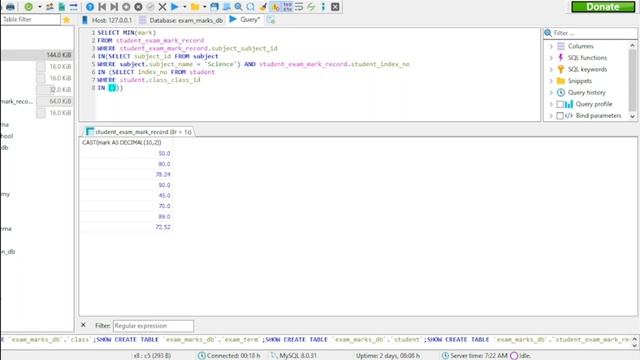Open the dropdown arrow beside the folder icon
The image size is (640, 360).
204,7
